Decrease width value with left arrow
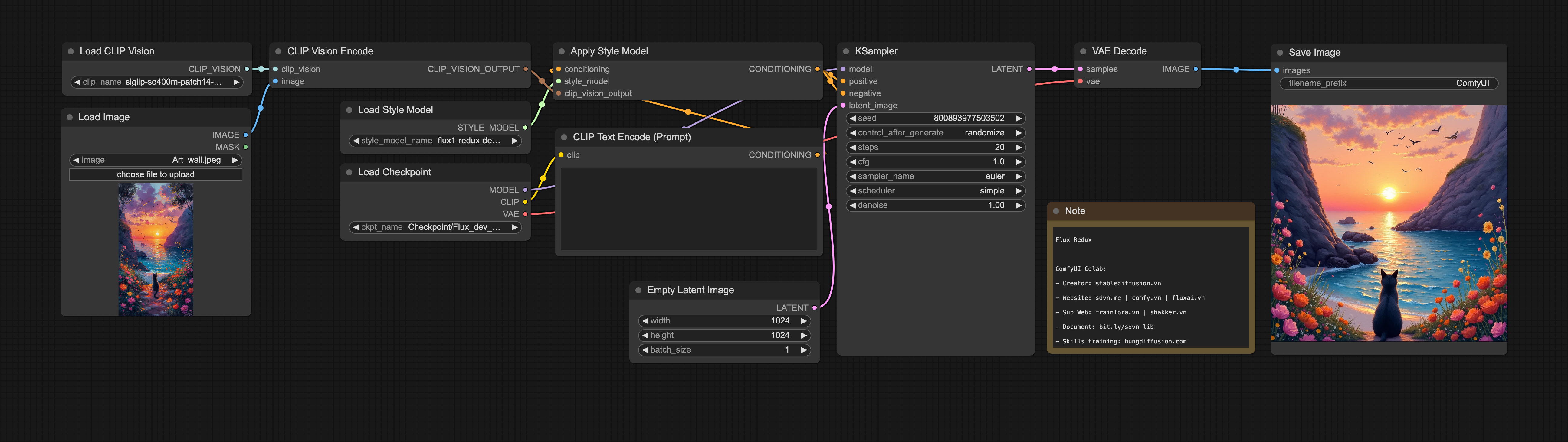The width and height of the screenshot is (1568, 442). (x=645, y=321)
